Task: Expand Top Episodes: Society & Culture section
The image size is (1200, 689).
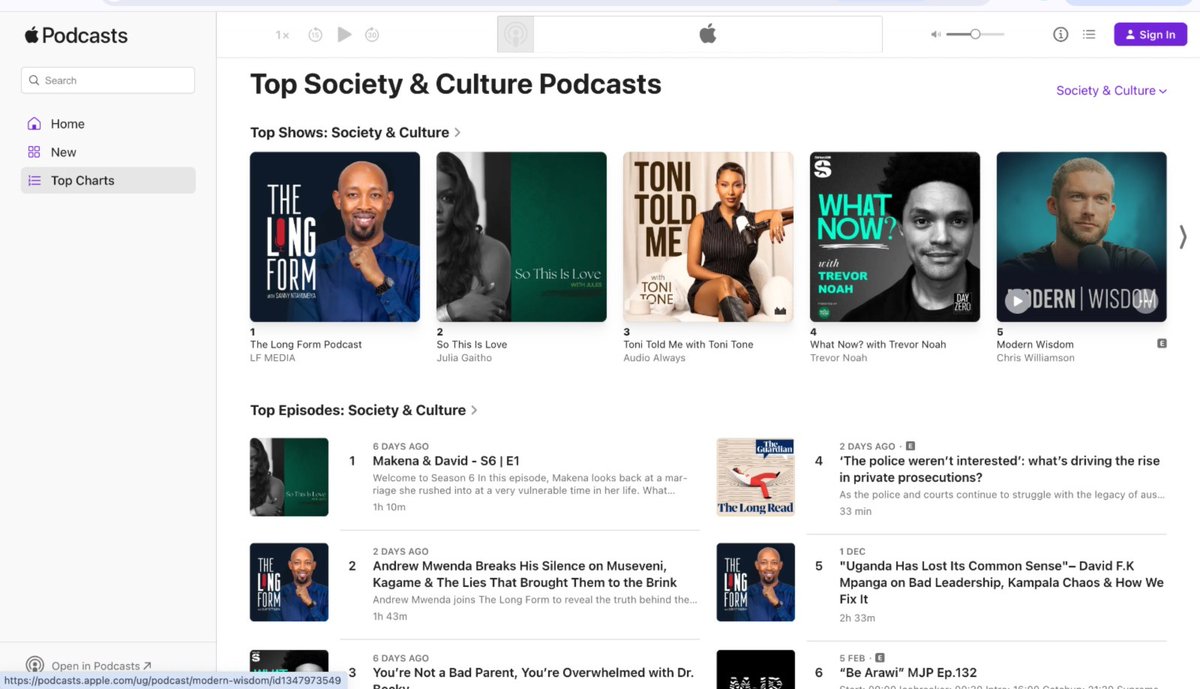Action: 364,410
